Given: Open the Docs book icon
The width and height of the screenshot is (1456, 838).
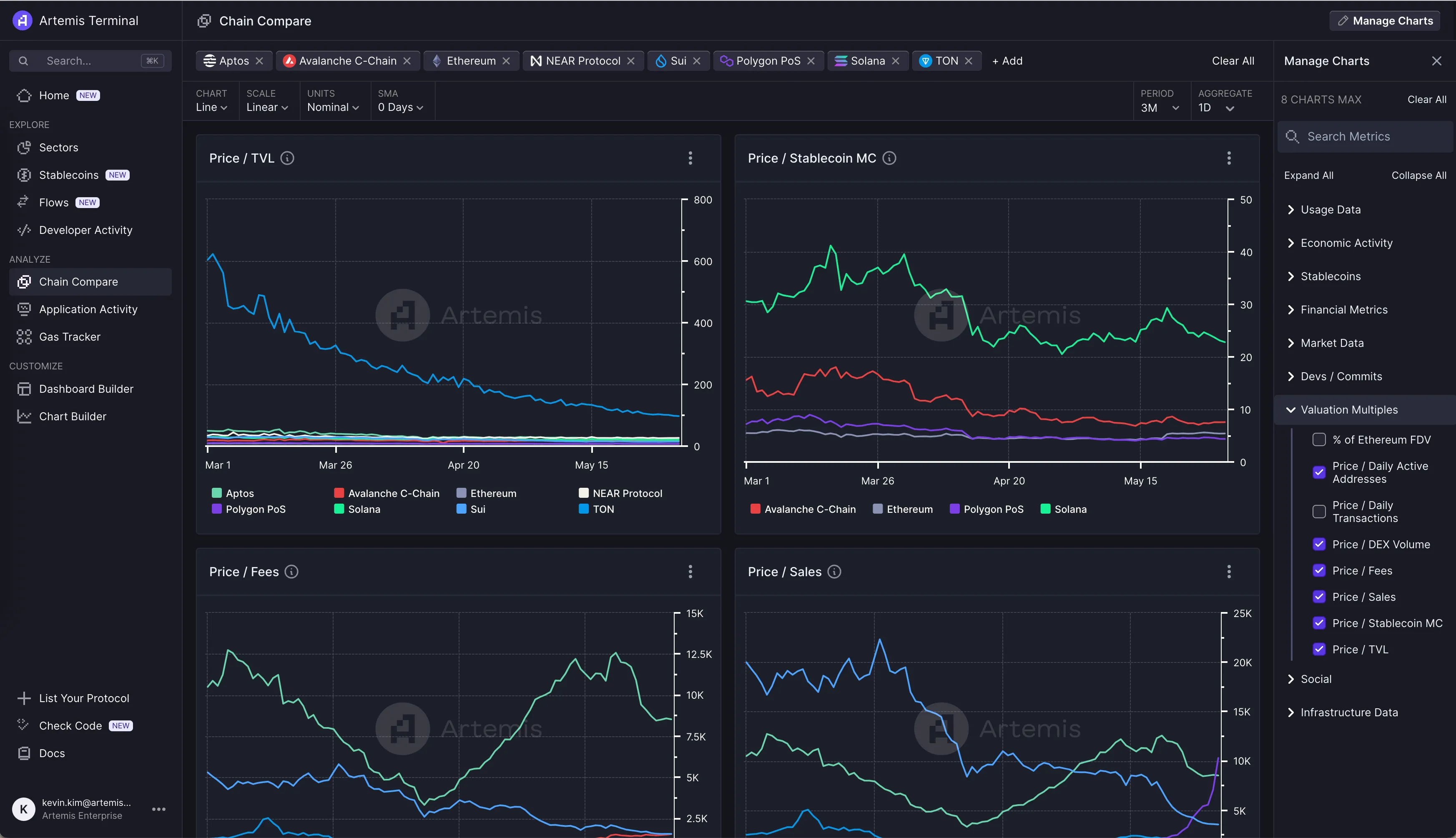Looking at the screenshot, I should coord(24,753).
